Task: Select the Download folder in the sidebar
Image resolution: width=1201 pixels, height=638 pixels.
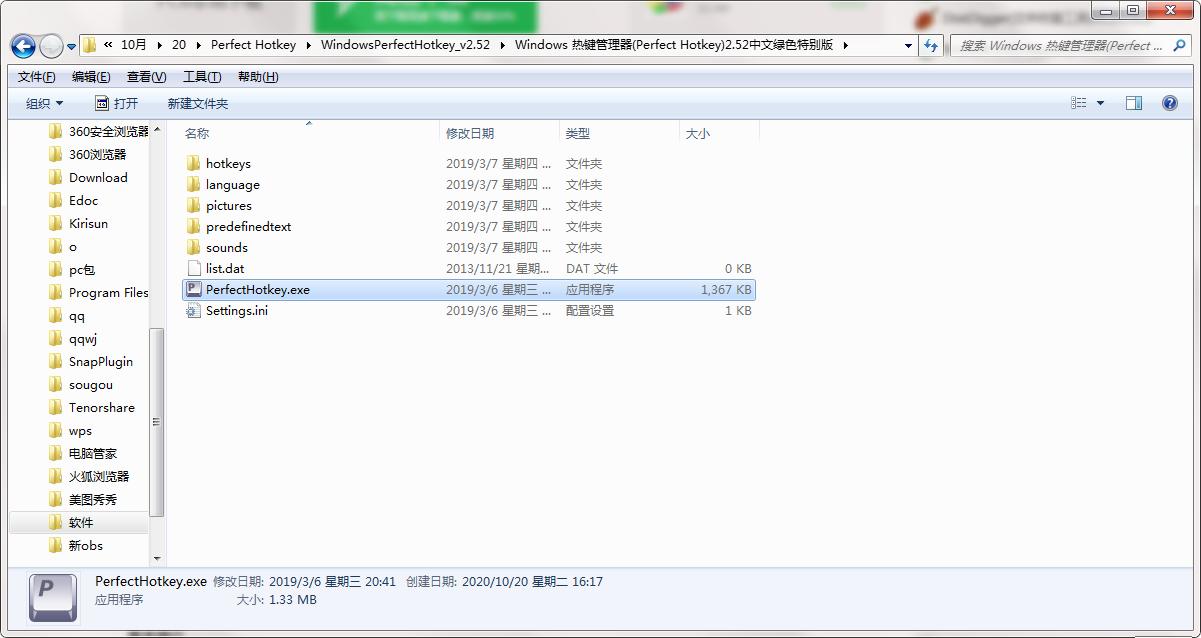Action: coord(97,177)
